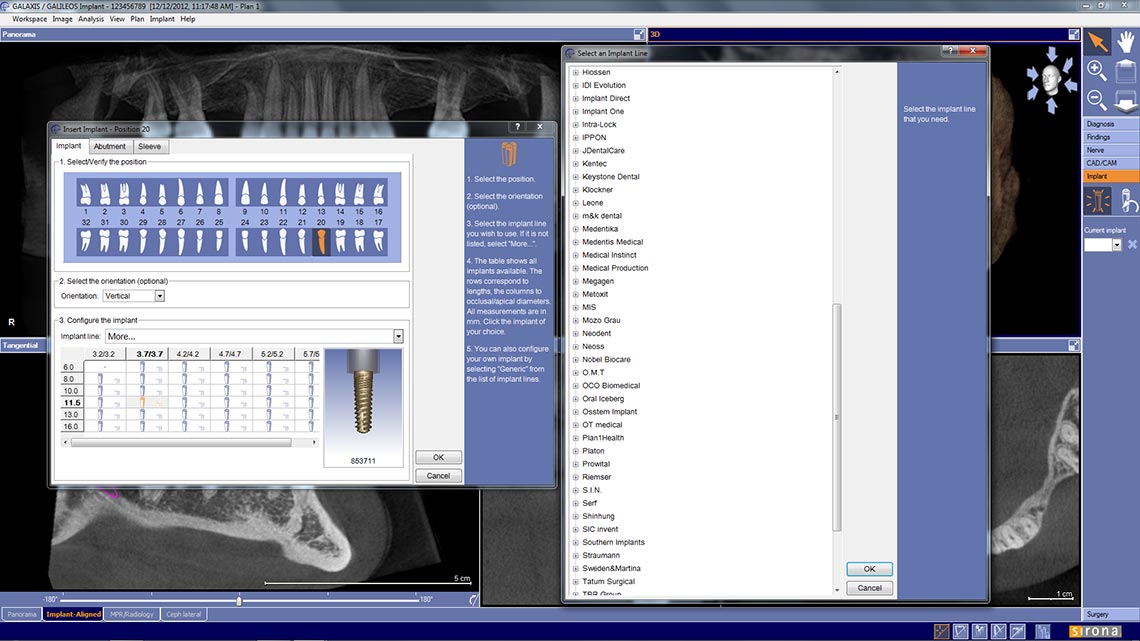Open the Diagnosis panel button
1140x641 pixels.
click(x=1111, y=124)
